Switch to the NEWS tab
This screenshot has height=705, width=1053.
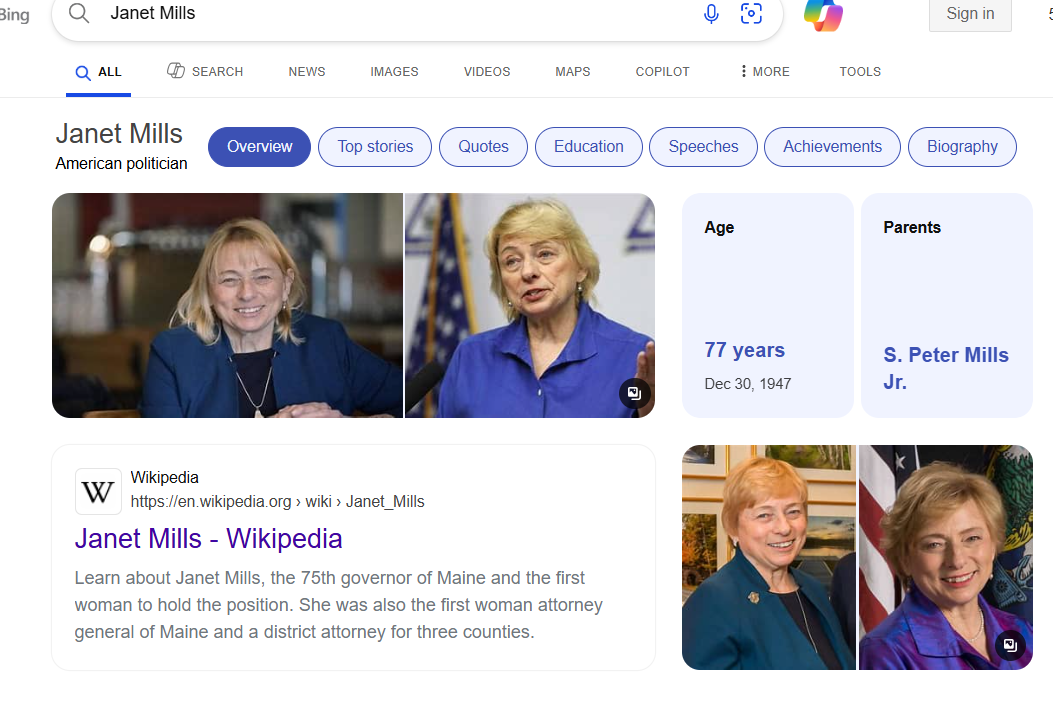[x=307, y=72]
